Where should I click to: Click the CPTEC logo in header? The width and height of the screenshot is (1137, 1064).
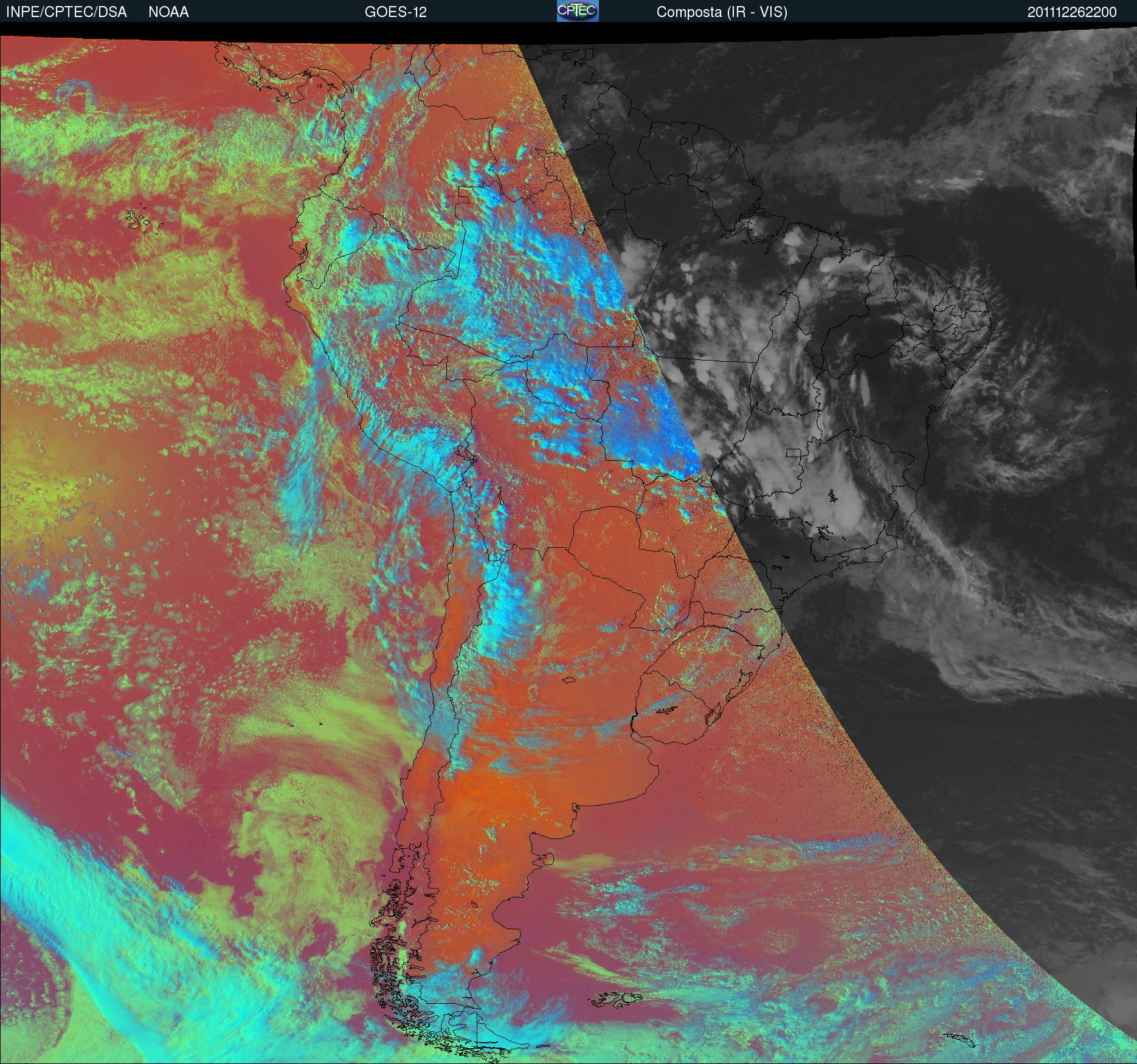tap(578, 11)
